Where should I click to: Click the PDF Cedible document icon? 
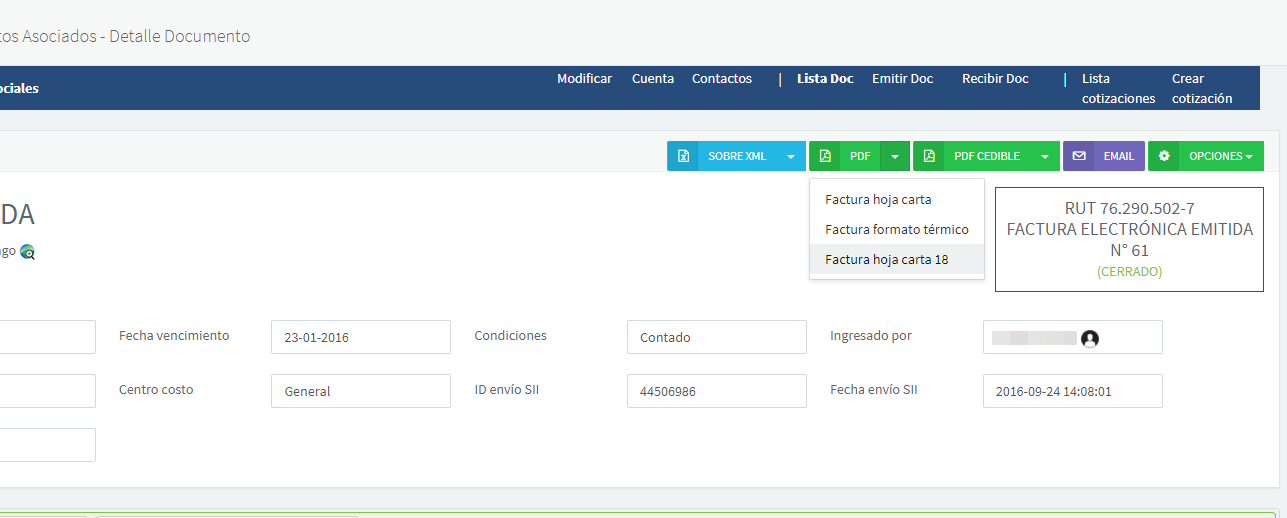coord(929,156)
